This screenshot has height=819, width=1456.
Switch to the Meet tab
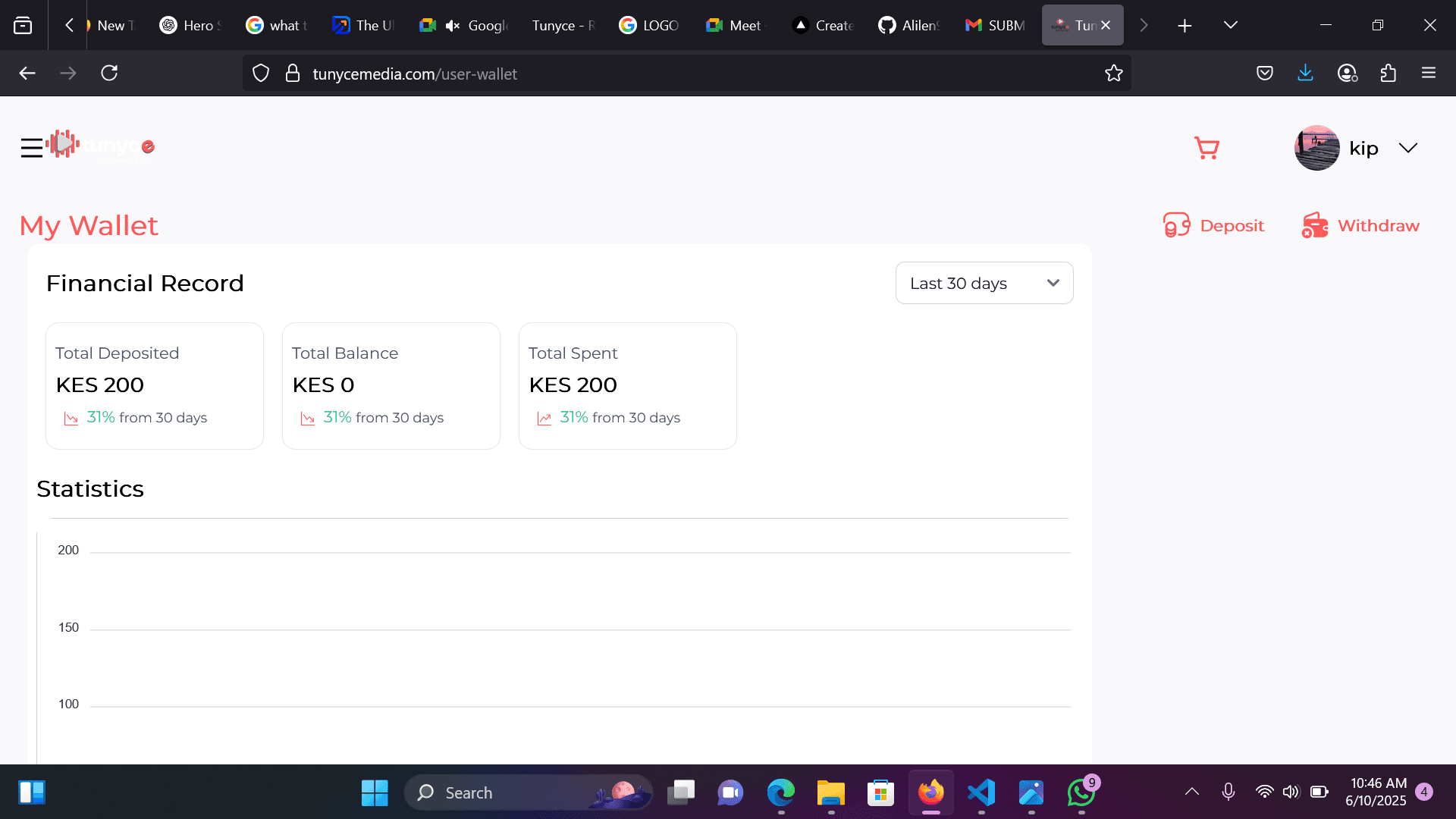pyautogui.click(x=736, y=25)
